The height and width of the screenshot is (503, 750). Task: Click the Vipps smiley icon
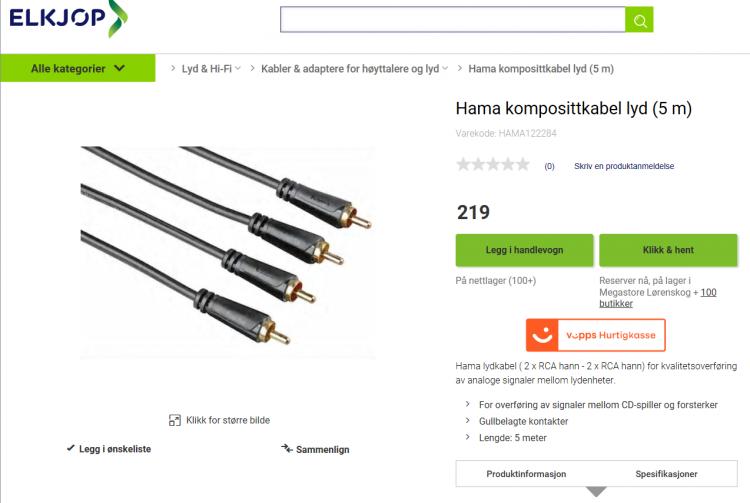[x=542, y=335]
